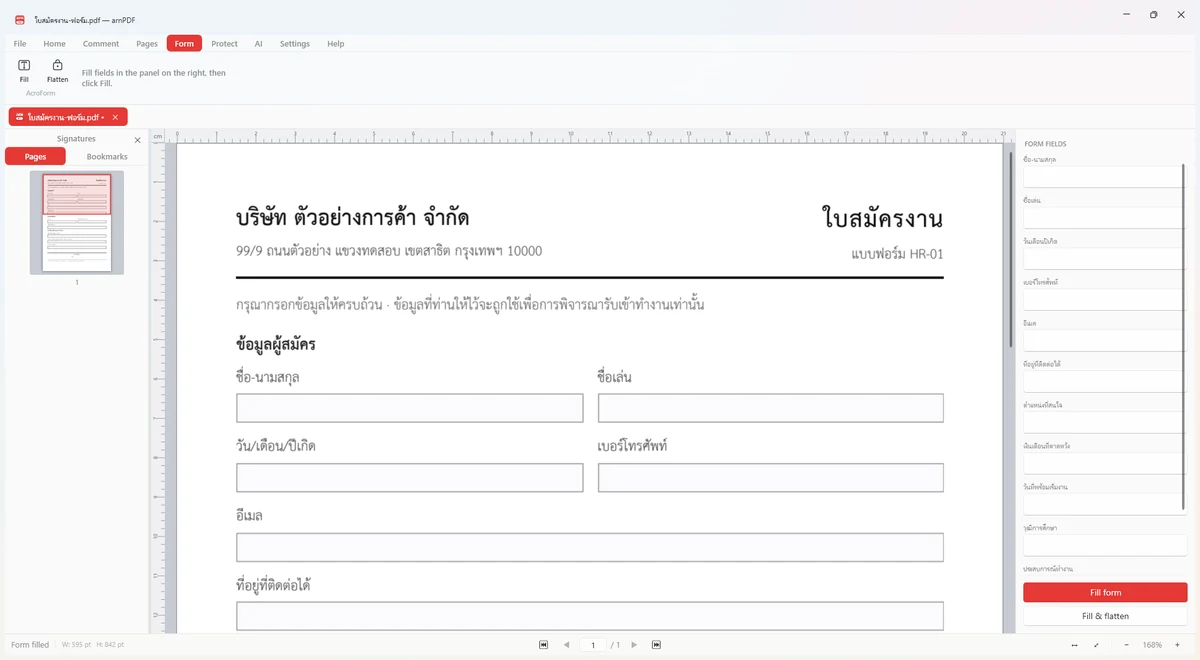Screen dimensions: 1200x660
Task: Select the Flatten tool icon
Action: pos(57,65)
